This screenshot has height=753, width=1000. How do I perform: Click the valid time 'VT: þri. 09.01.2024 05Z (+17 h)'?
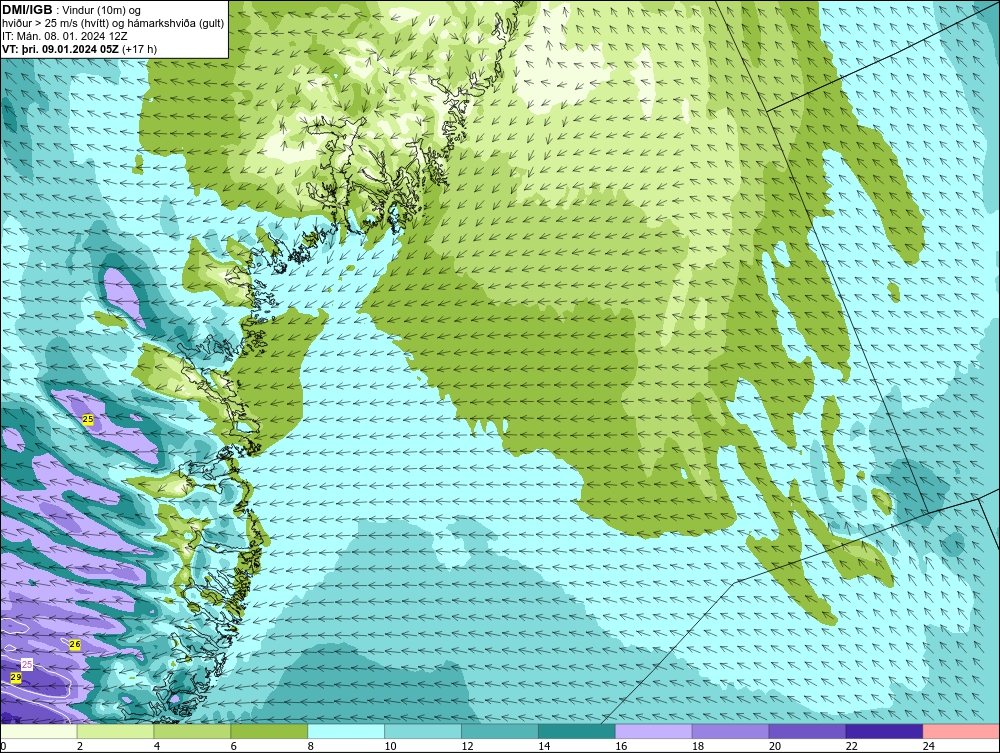(79, 48)
